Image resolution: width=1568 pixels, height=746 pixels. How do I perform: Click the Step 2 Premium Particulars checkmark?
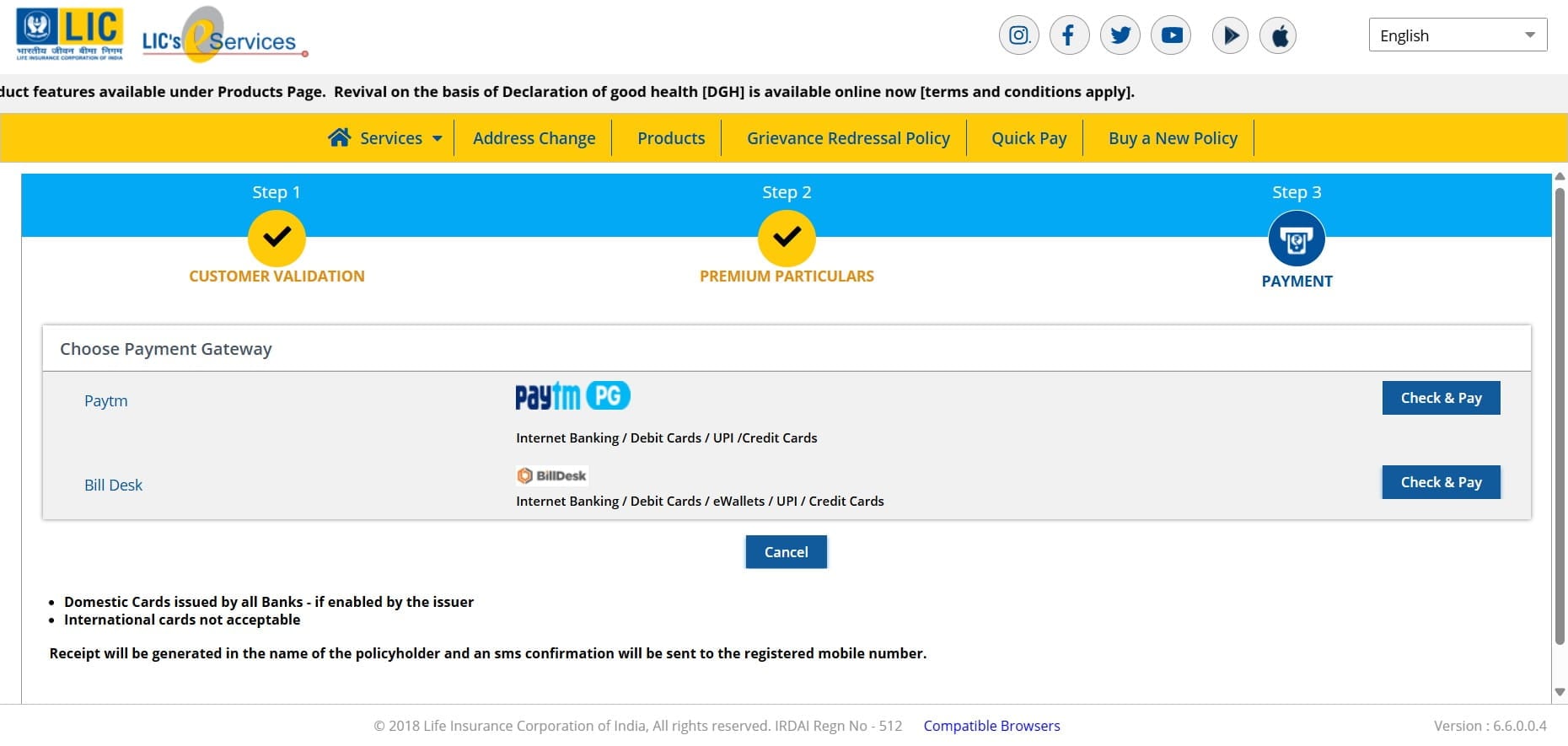pos(787,238)
